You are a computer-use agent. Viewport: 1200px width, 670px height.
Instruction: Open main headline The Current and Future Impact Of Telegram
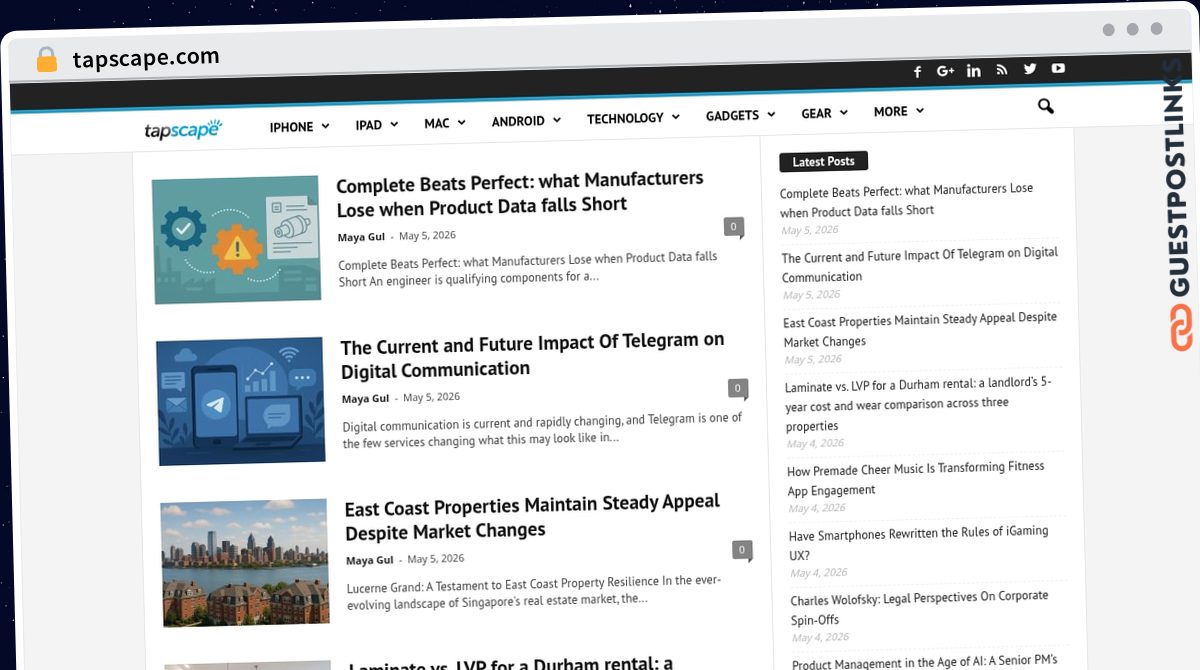click(x=533, y=356)
